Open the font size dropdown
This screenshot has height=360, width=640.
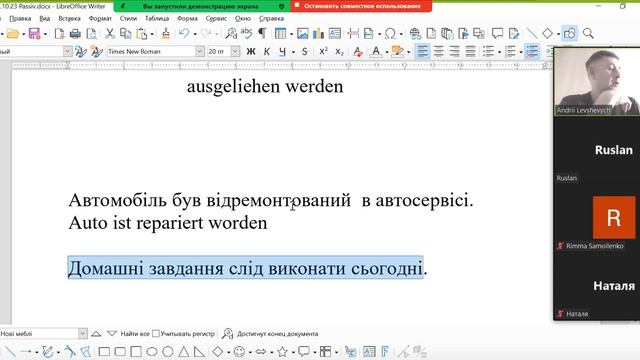click(x=235, y=52)
